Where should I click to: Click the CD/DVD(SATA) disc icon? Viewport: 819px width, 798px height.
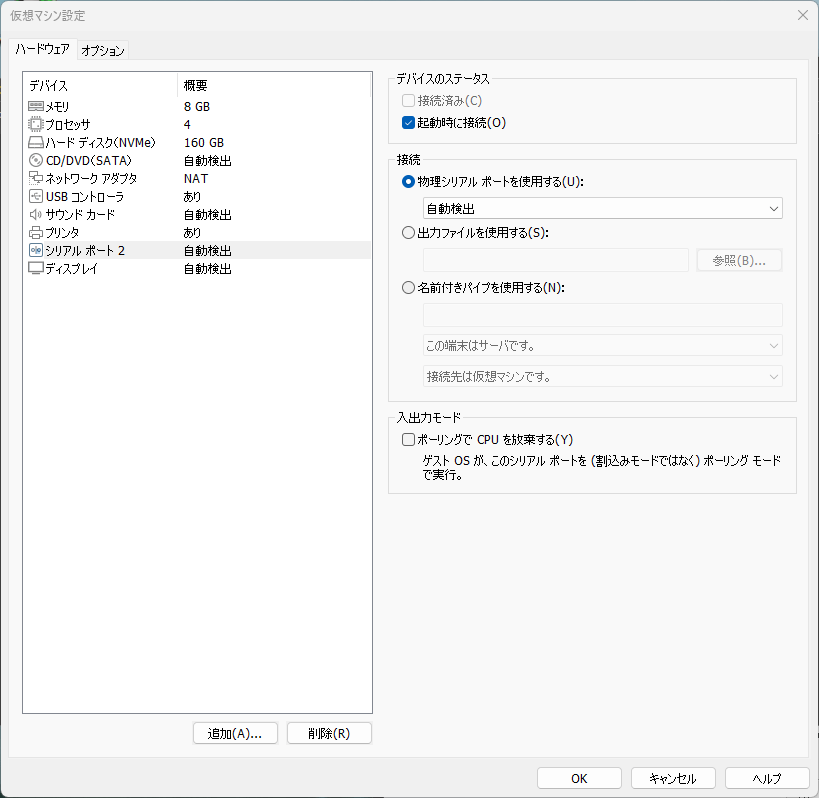tap(36, 160)
